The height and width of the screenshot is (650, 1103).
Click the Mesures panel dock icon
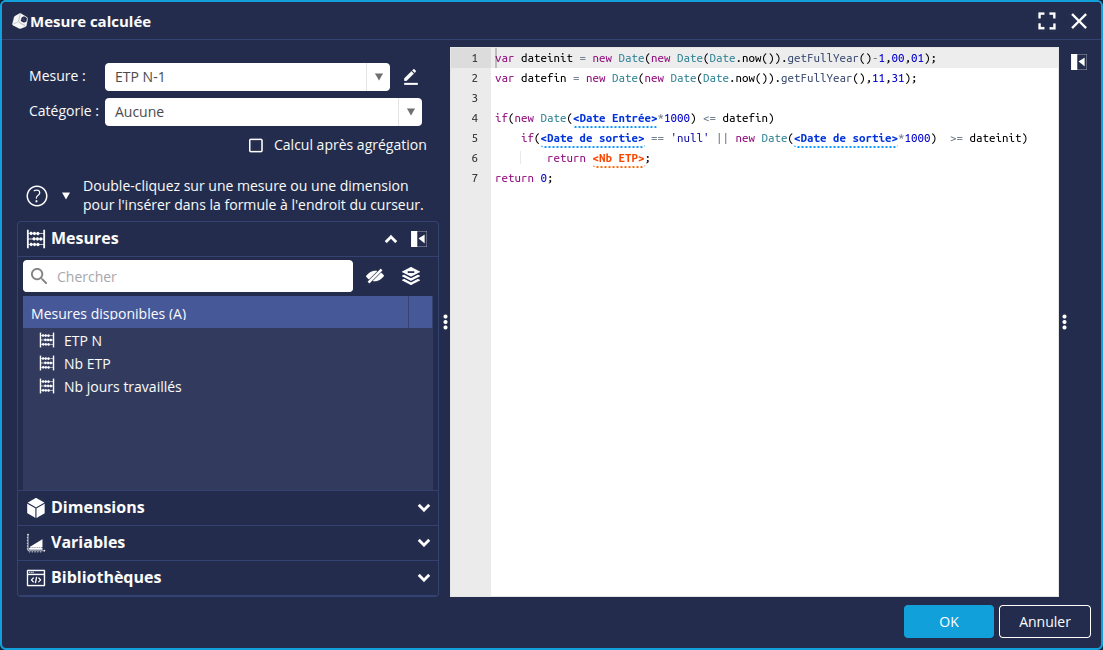tap(419, 239)
